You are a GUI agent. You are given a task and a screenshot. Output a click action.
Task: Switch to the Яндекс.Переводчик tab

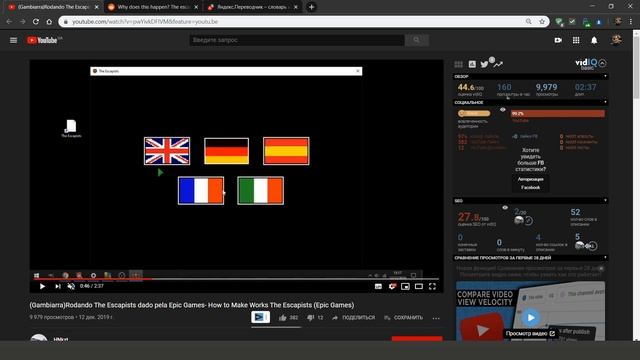coord(253,7)
